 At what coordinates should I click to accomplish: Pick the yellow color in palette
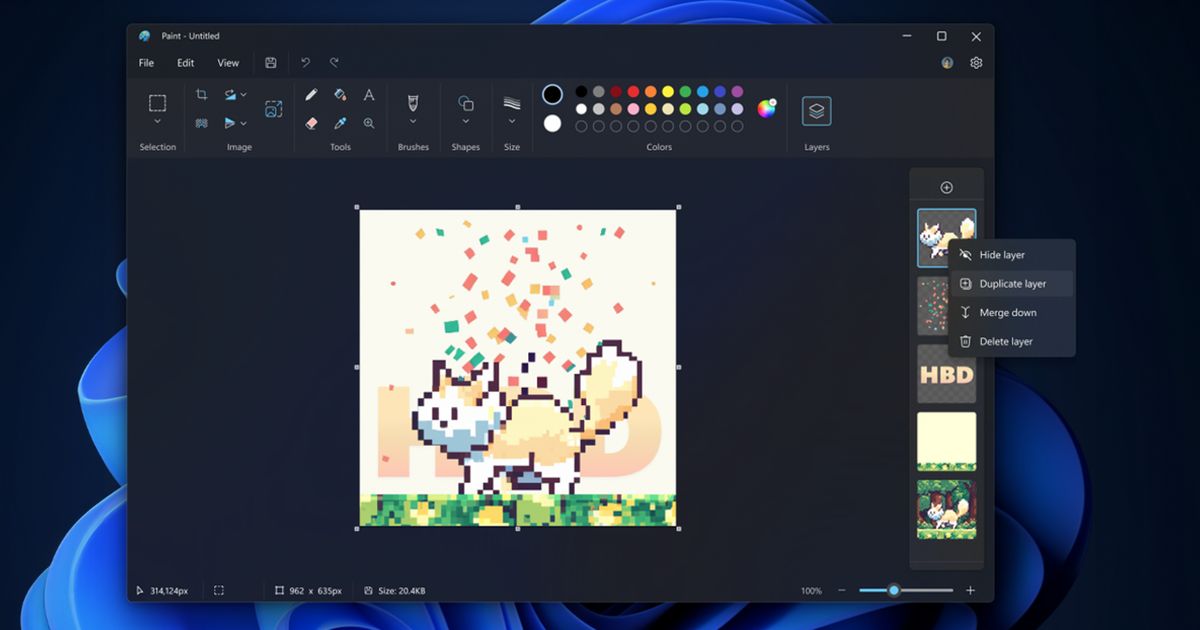point(668,91)
